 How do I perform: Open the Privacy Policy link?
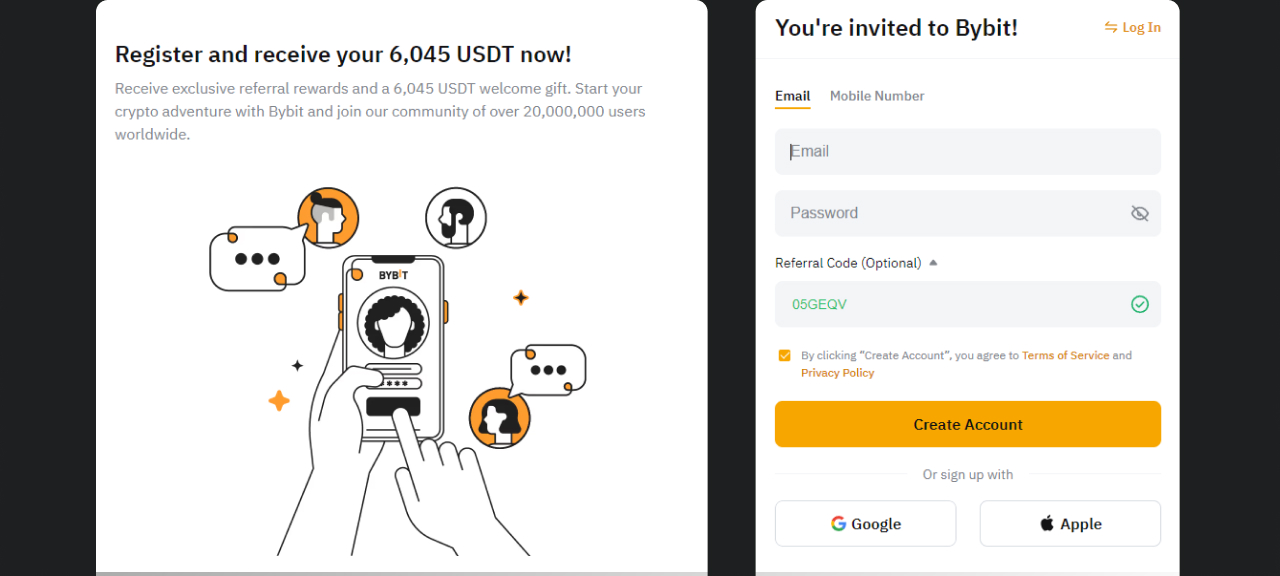[x=837, y=372]
